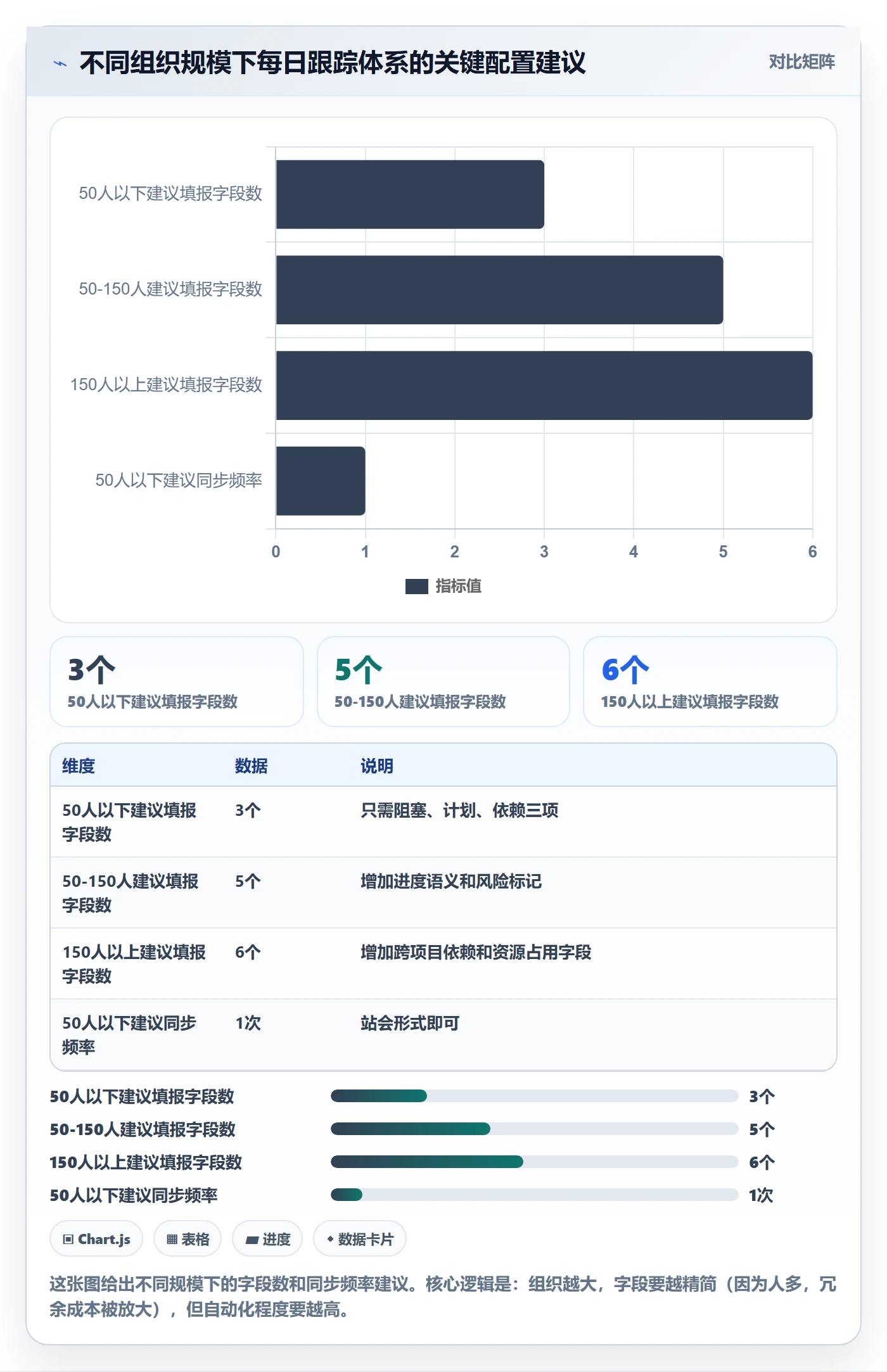Viewport: 887px width, 1372px height.
Task: Click the icon inside the Chart.js tag
Action: 68,1240
